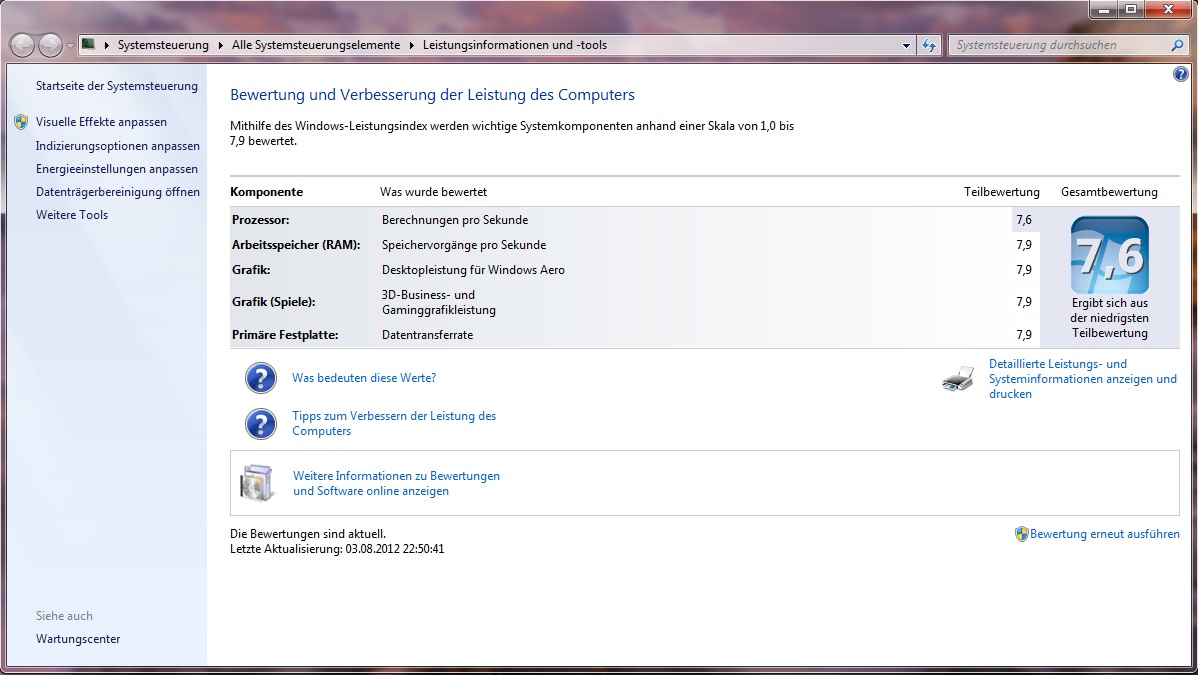Open Was bedeuten diese Werte? link
The image size is (1198, 675).
point(364,378)
